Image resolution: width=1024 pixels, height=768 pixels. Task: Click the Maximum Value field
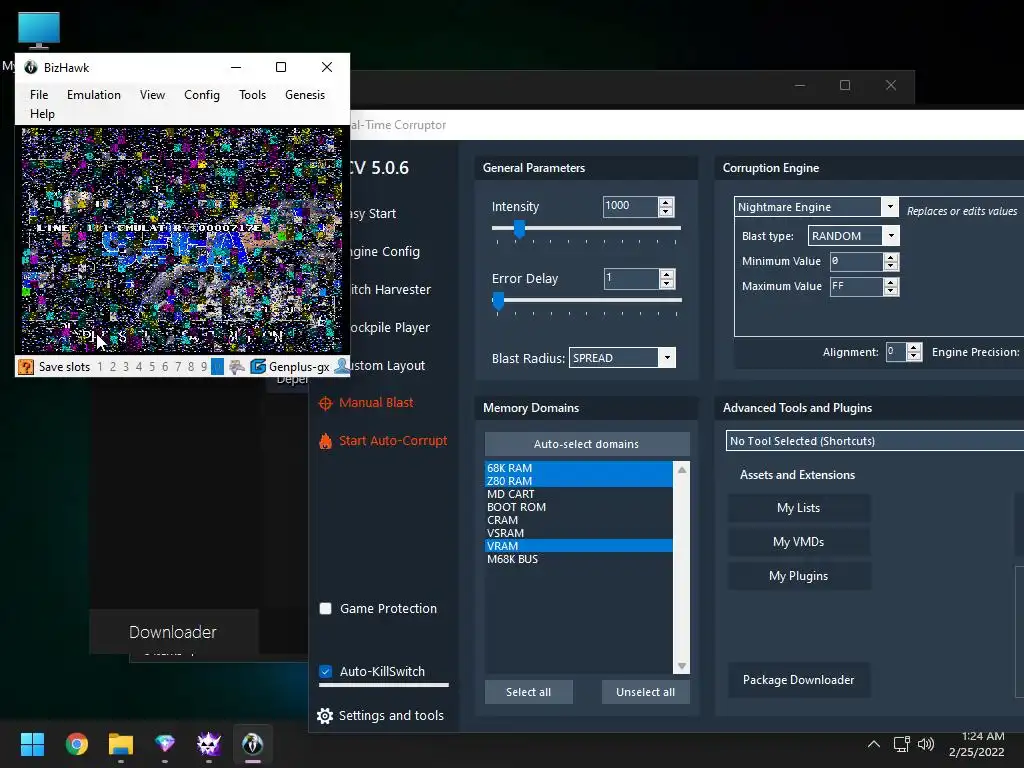[x=856, y=287]
